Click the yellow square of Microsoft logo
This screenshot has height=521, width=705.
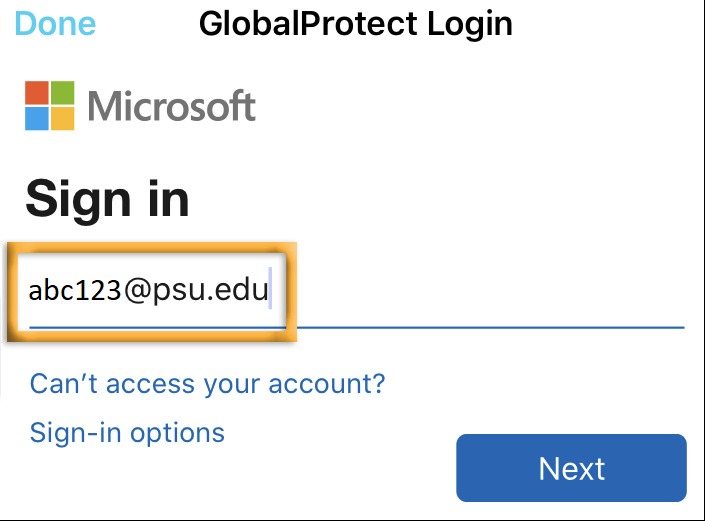[63, 118]
